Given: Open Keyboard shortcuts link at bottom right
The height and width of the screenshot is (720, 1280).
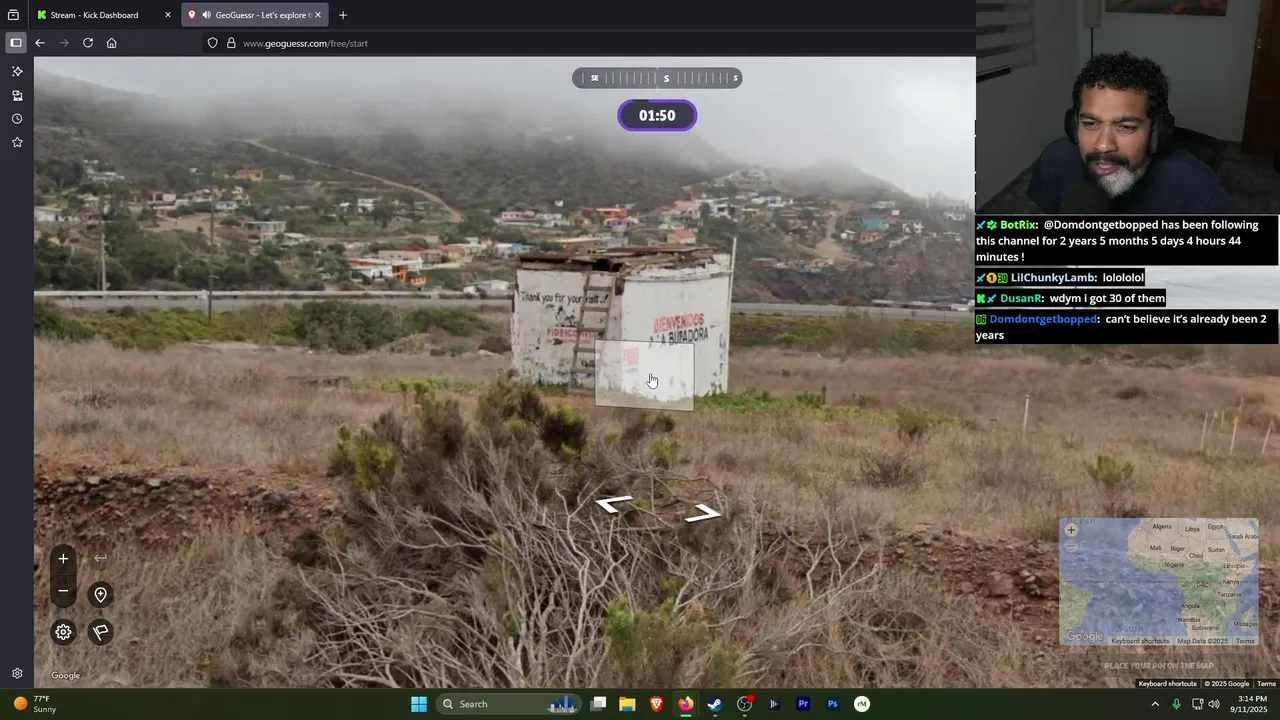Looking at the screenshot, I should pos(1167,684).
